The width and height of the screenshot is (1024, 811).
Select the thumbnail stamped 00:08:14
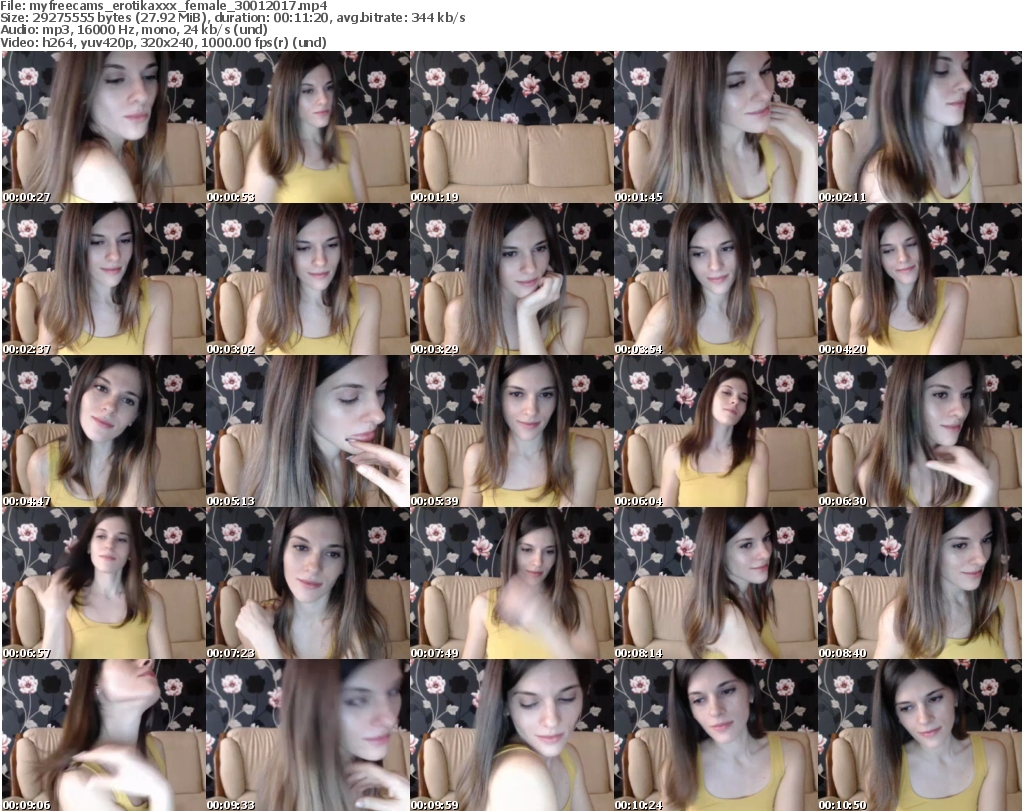click(x=716, y=583)
